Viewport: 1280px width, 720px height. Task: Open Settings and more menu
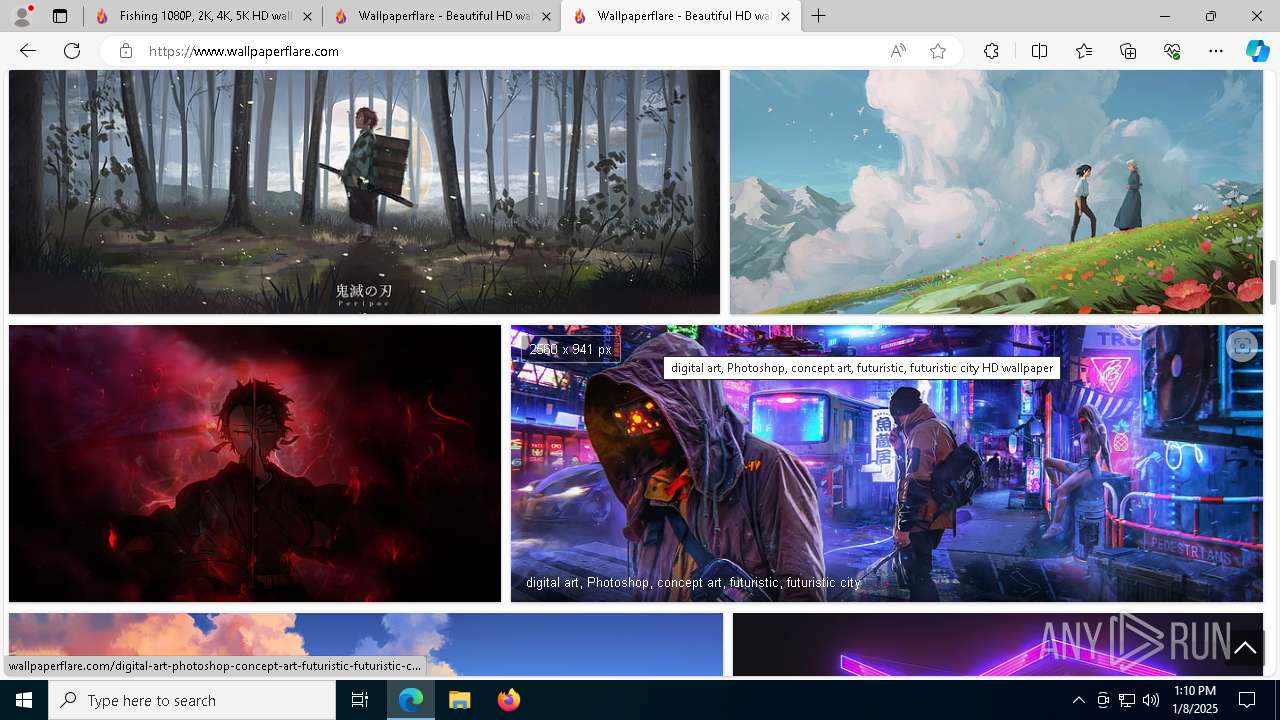1216,51
